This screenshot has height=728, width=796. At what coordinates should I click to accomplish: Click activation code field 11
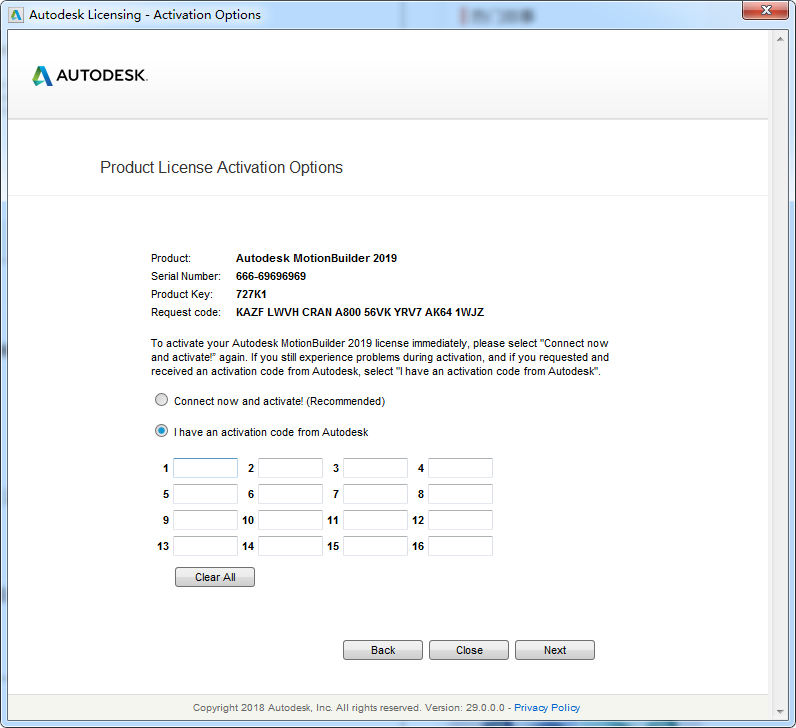(x=376, y=520)
